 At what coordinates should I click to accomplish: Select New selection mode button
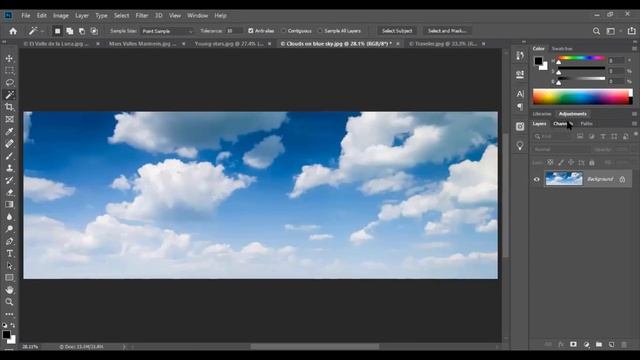click(x=58, y=31)
